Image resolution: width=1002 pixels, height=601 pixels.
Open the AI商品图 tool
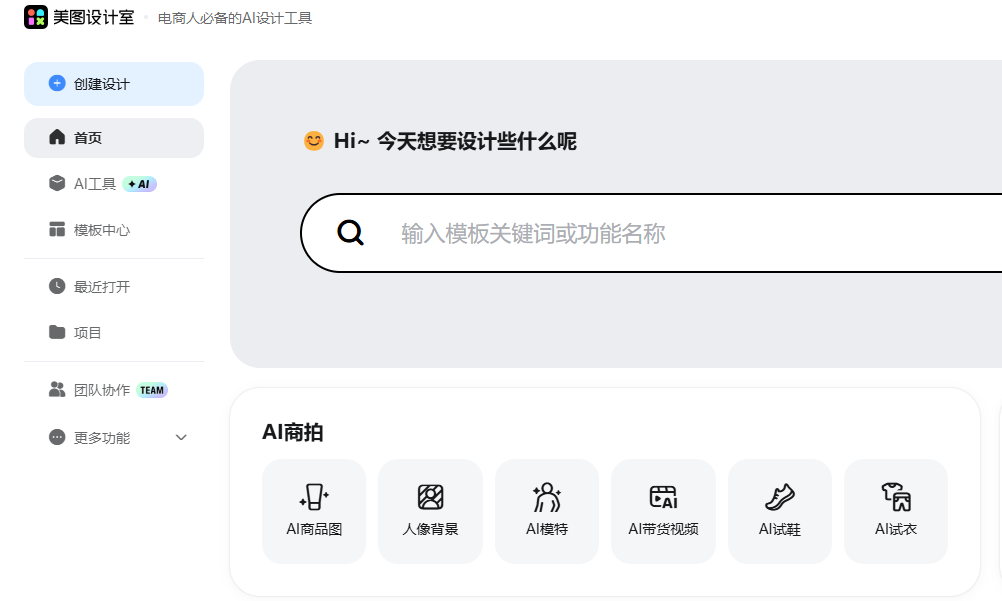click(314, 511)
